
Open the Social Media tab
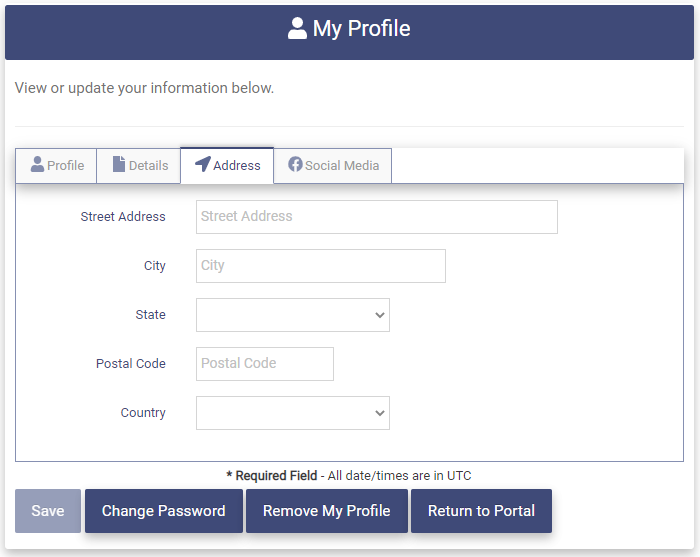(334, 166)
